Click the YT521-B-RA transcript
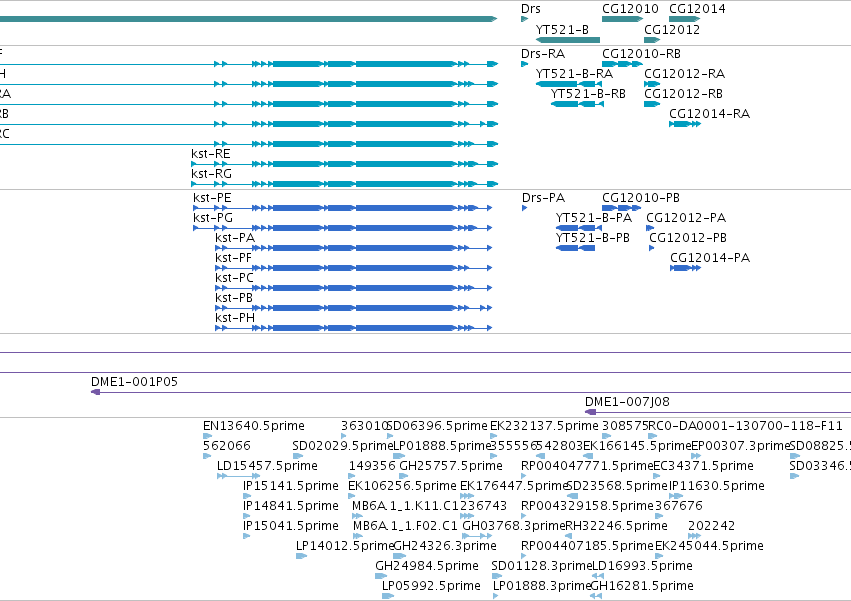This screenshot has width=851, height=601. click(569, 84)
